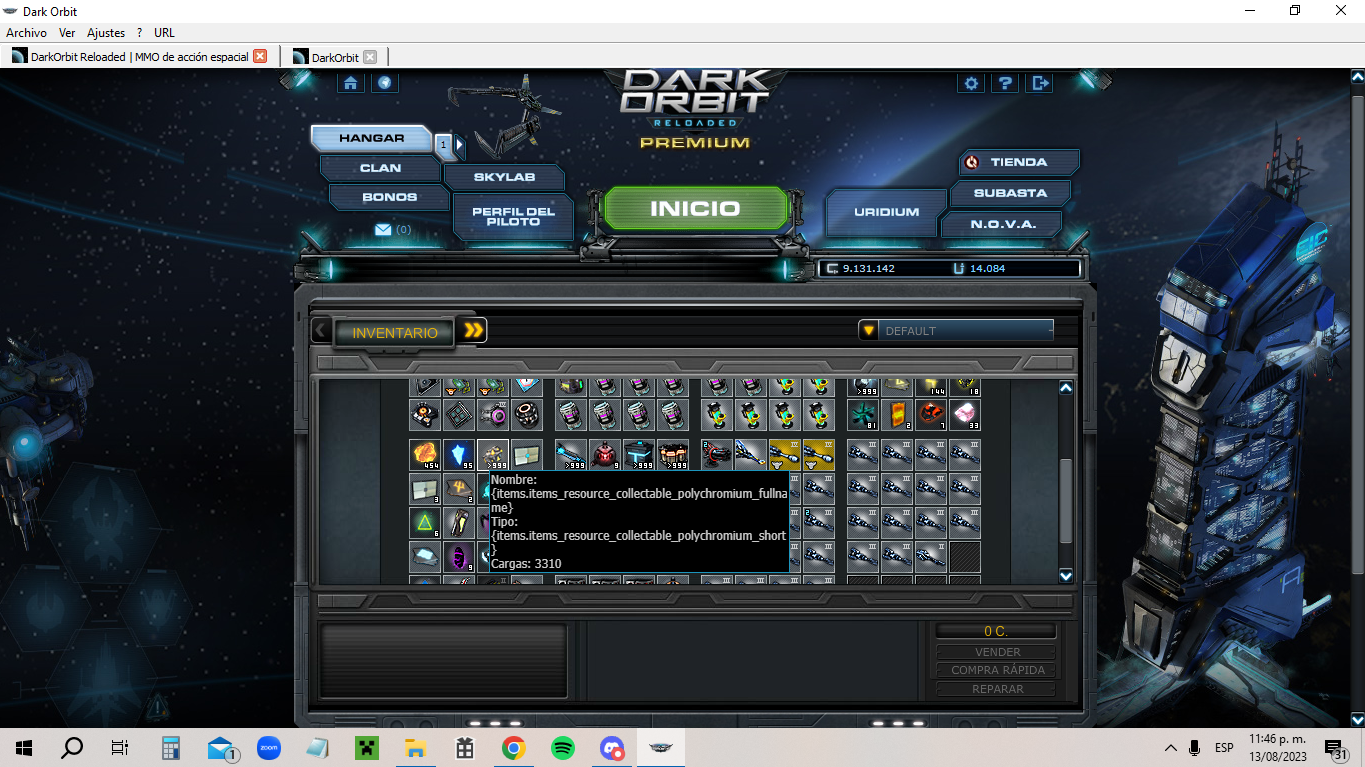This screenshot has width=1365, height=767.
Task: Click the left arrow beside INVENTARIO
Action: coord(321,331)
